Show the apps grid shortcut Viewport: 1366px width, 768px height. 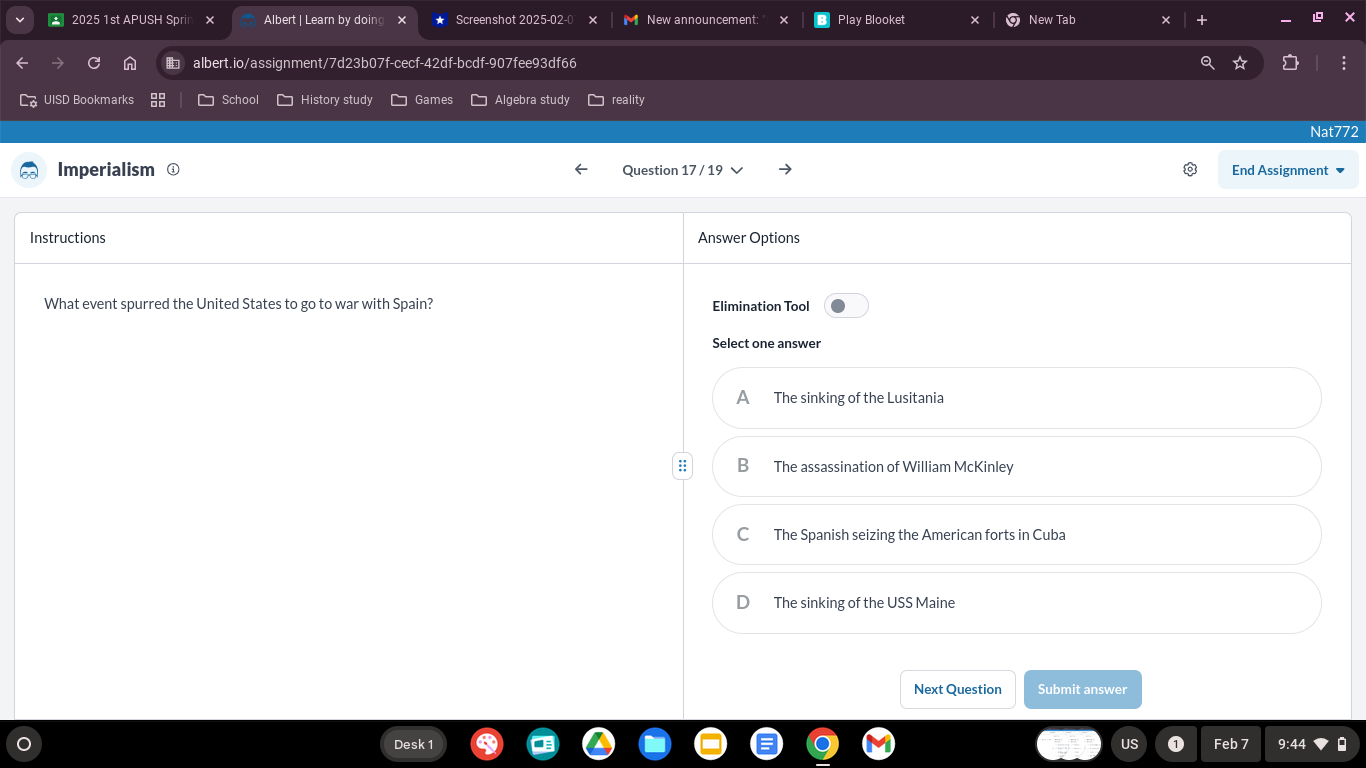click(158, 100)
